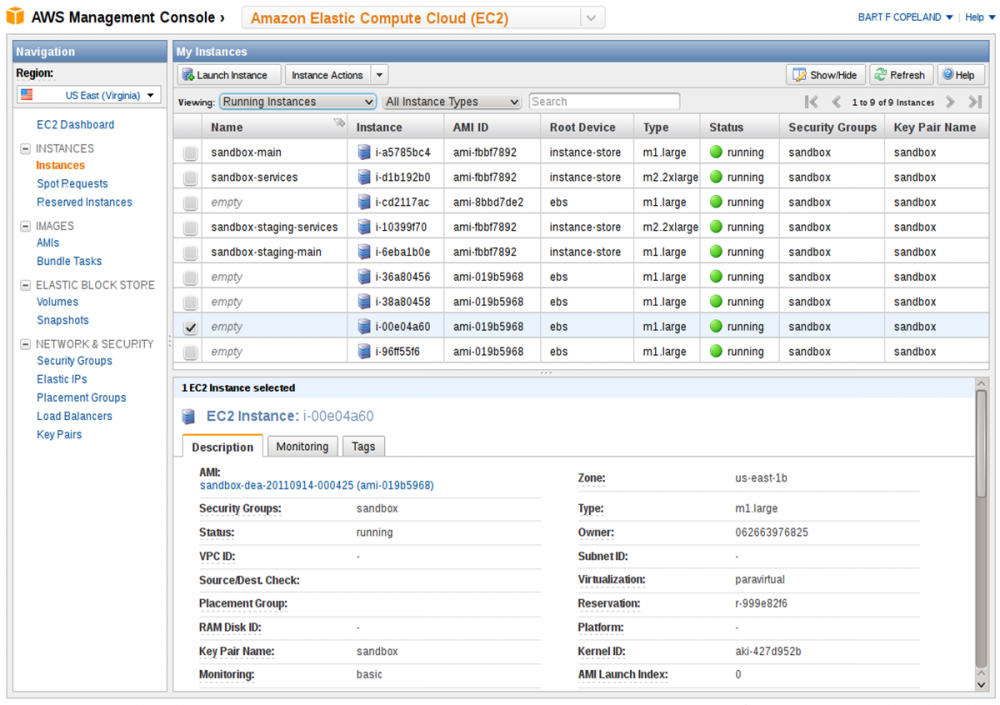Click the Show/Hide columns button
The image size is (1000, 705).
tap(825, 75)
